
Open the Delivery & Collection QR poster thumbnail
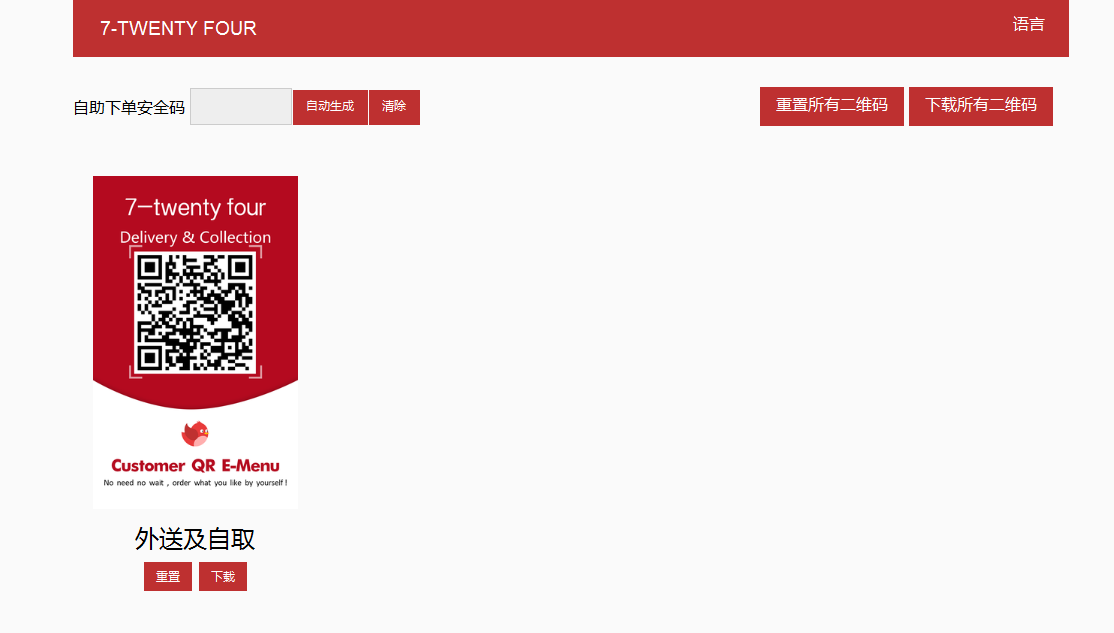195,342
